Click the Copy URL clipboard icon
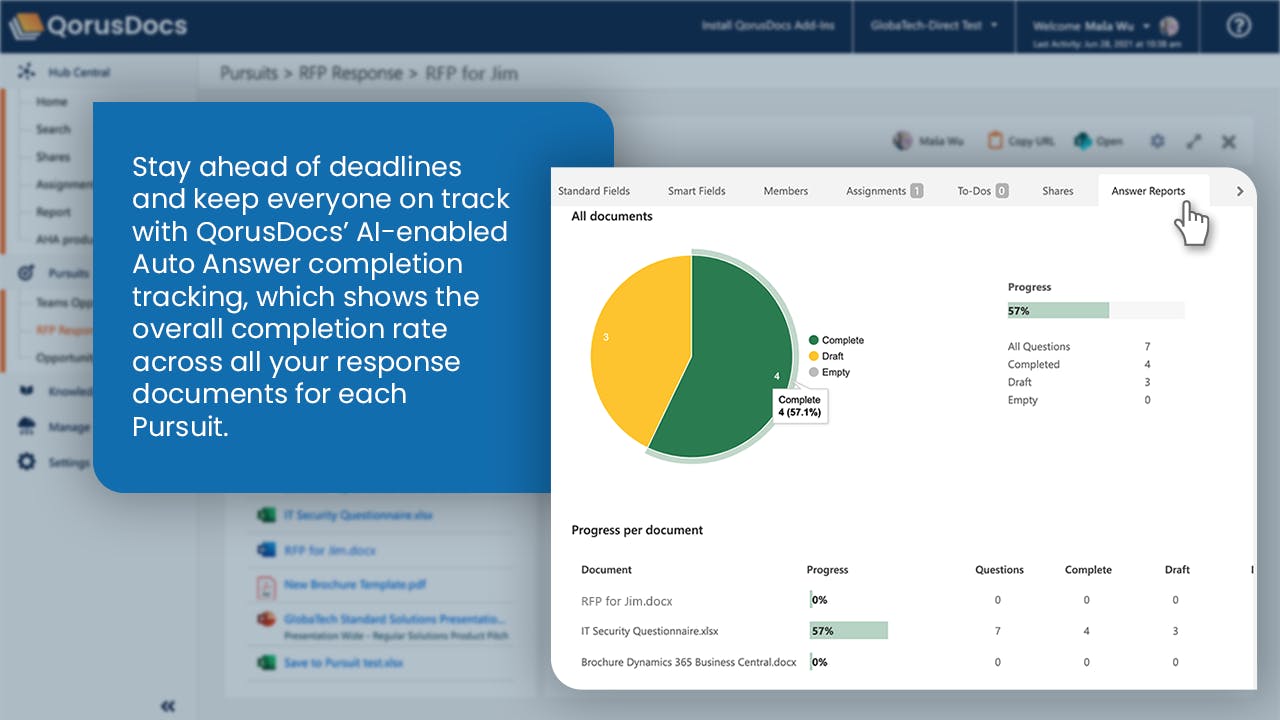This screenshot has height=720, width=1280. 993,141
